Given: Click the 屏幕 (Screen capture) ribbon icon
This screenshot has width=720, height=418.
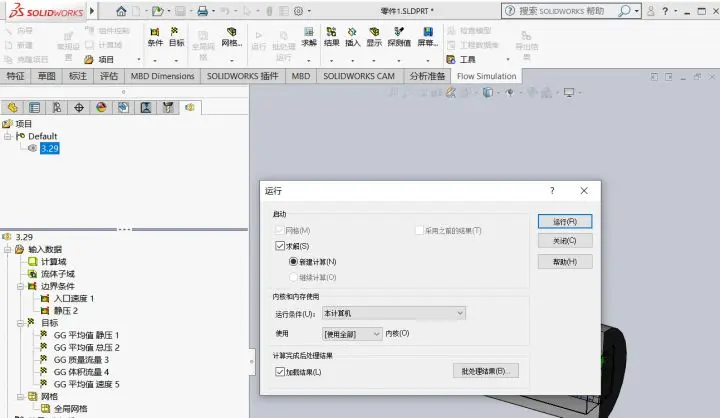Looking at the screenshot, I should pos(428,36).
